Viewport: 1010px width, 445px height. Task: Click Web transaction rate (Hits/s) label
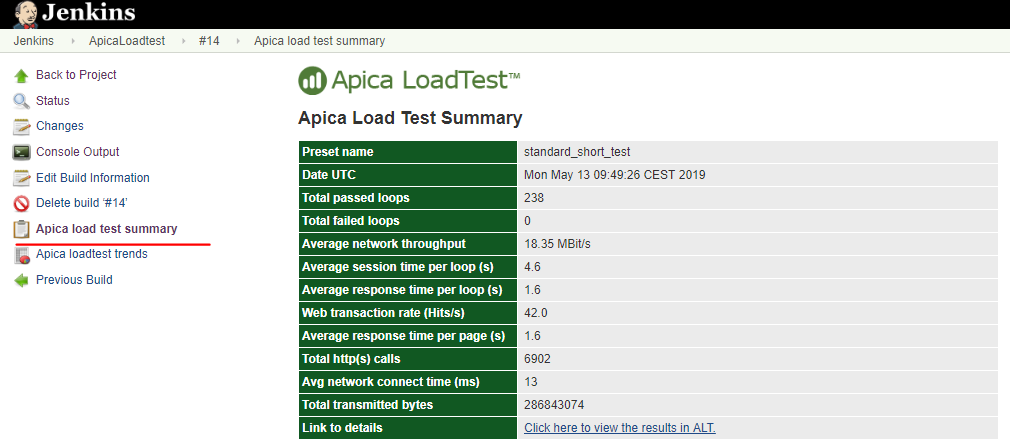pyautogui.click(x=383, y=313)
